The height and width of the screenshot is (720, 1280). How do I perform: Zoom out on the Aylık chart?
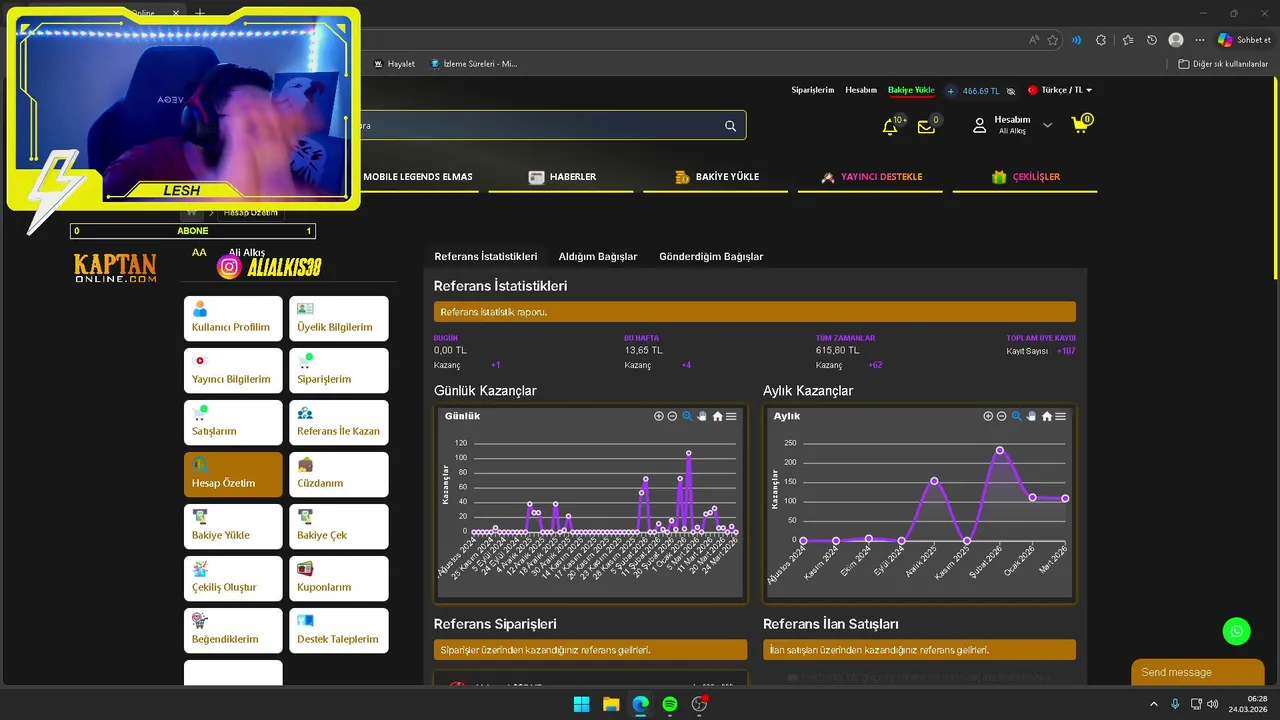click(x=1001, y=416)
